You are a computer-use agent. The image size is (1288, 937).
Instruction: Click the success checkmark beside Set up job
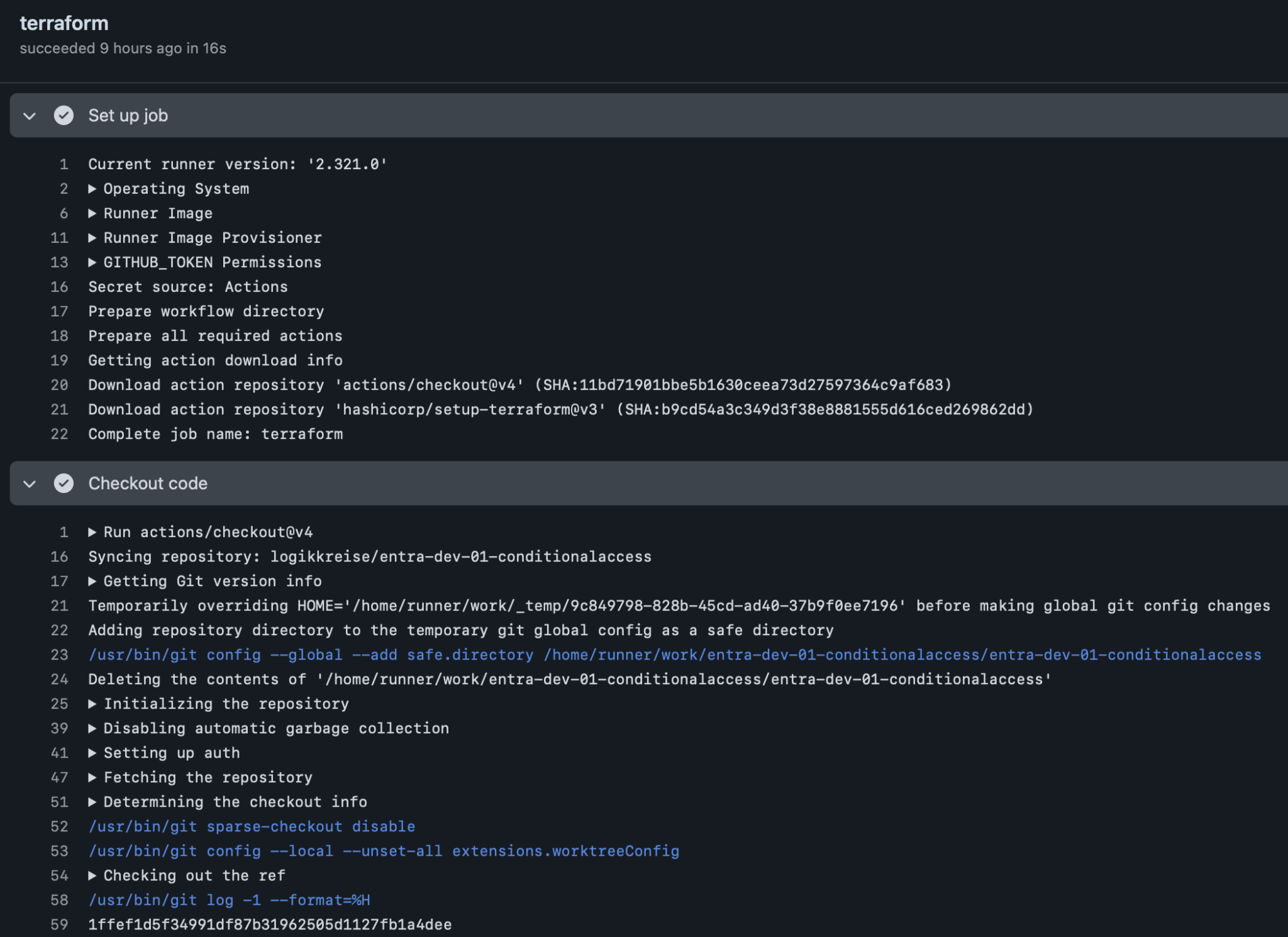tap(64, 116)
